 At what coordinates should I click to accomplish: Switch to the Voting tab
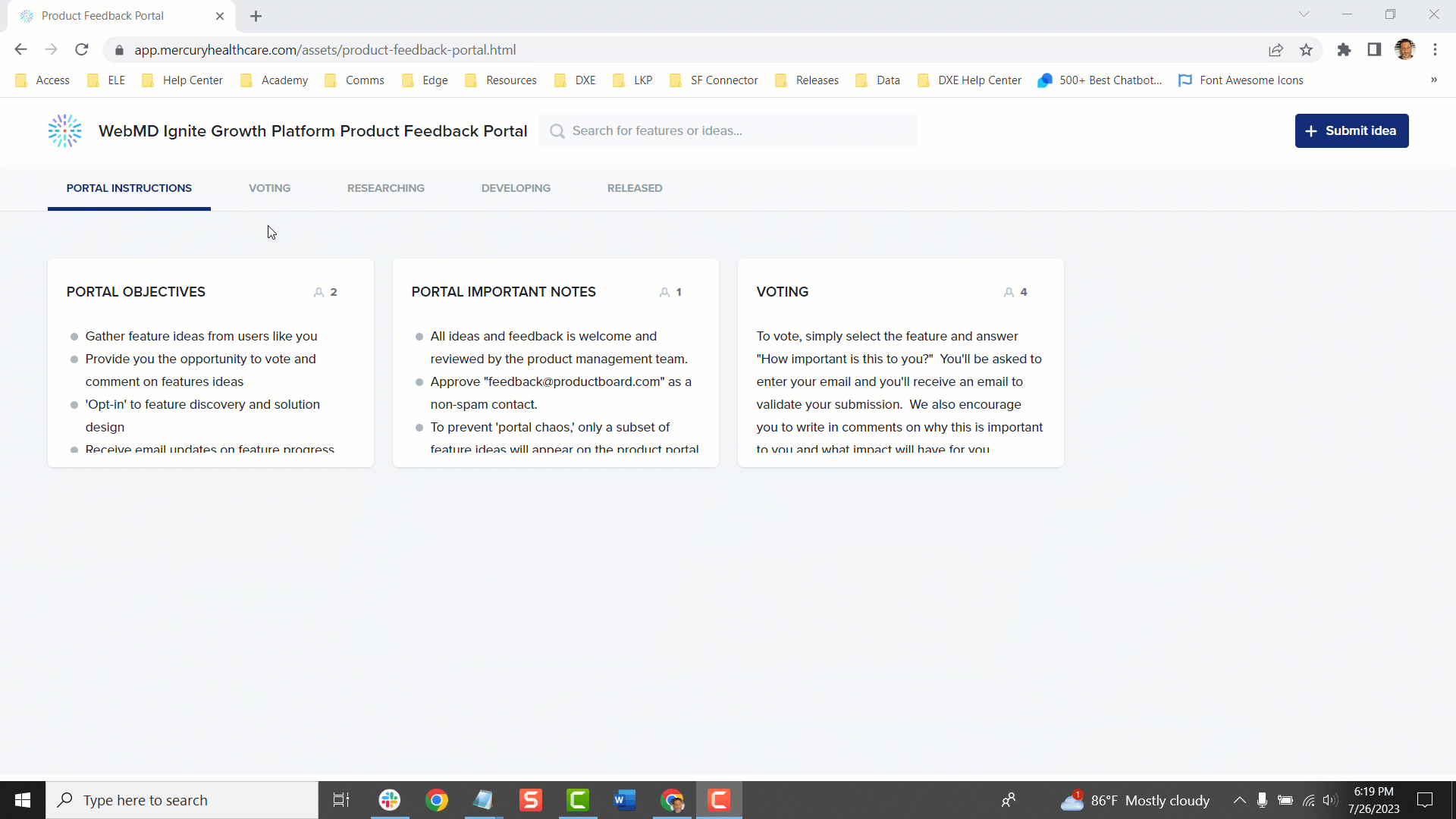pos(269,188)
